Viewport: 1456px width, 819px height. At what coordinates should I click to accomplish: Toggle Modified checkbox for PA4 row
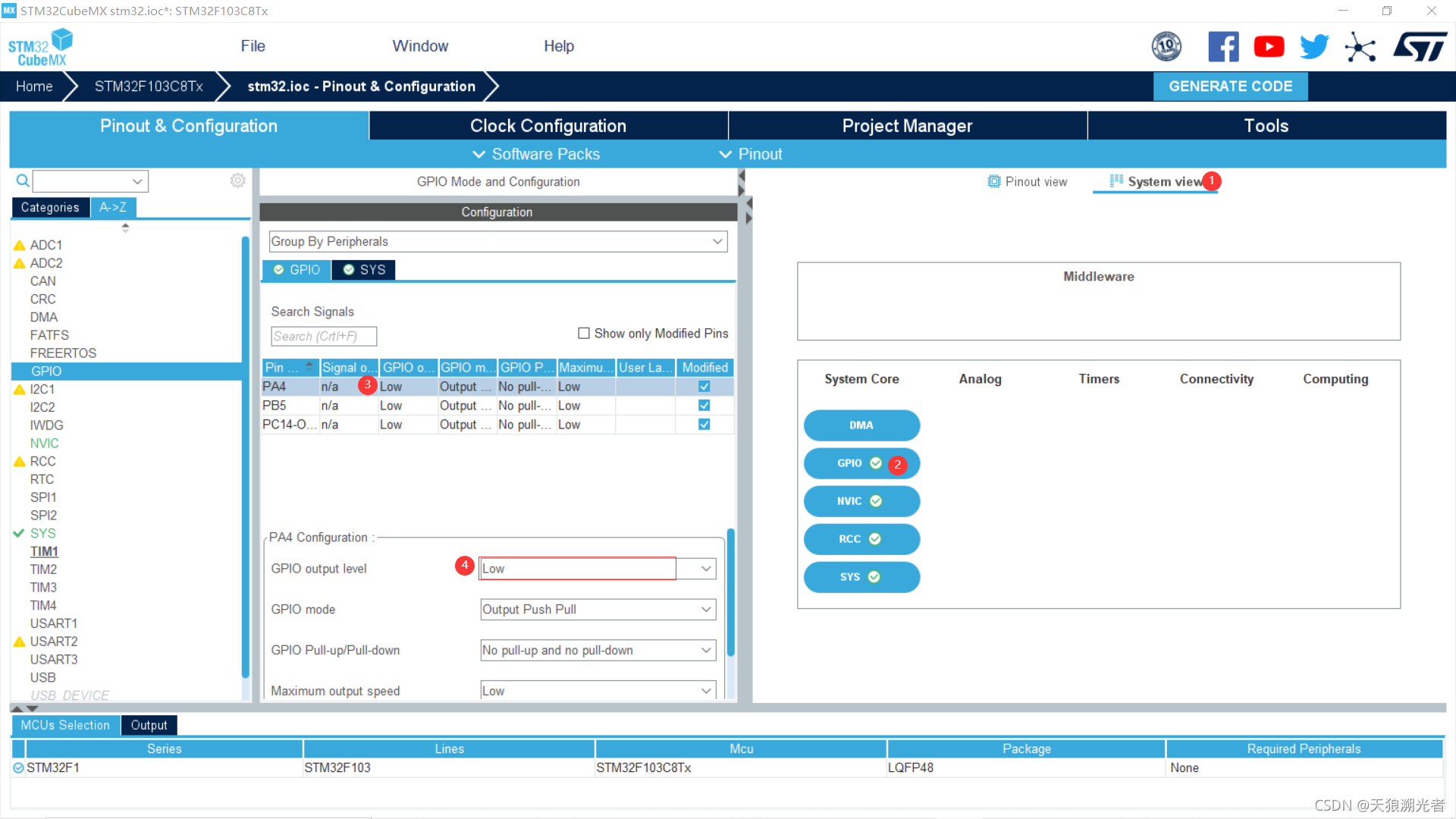point(704,387)
